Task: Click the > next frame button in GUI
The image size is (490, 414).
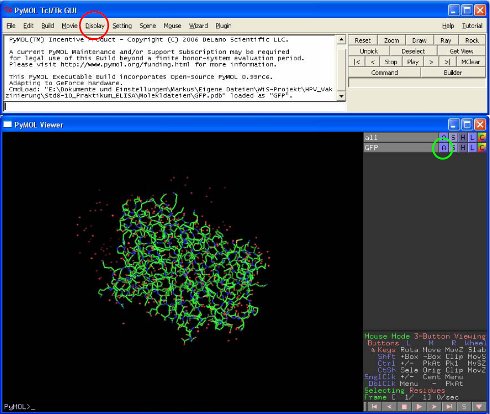Action: [431, 62]
